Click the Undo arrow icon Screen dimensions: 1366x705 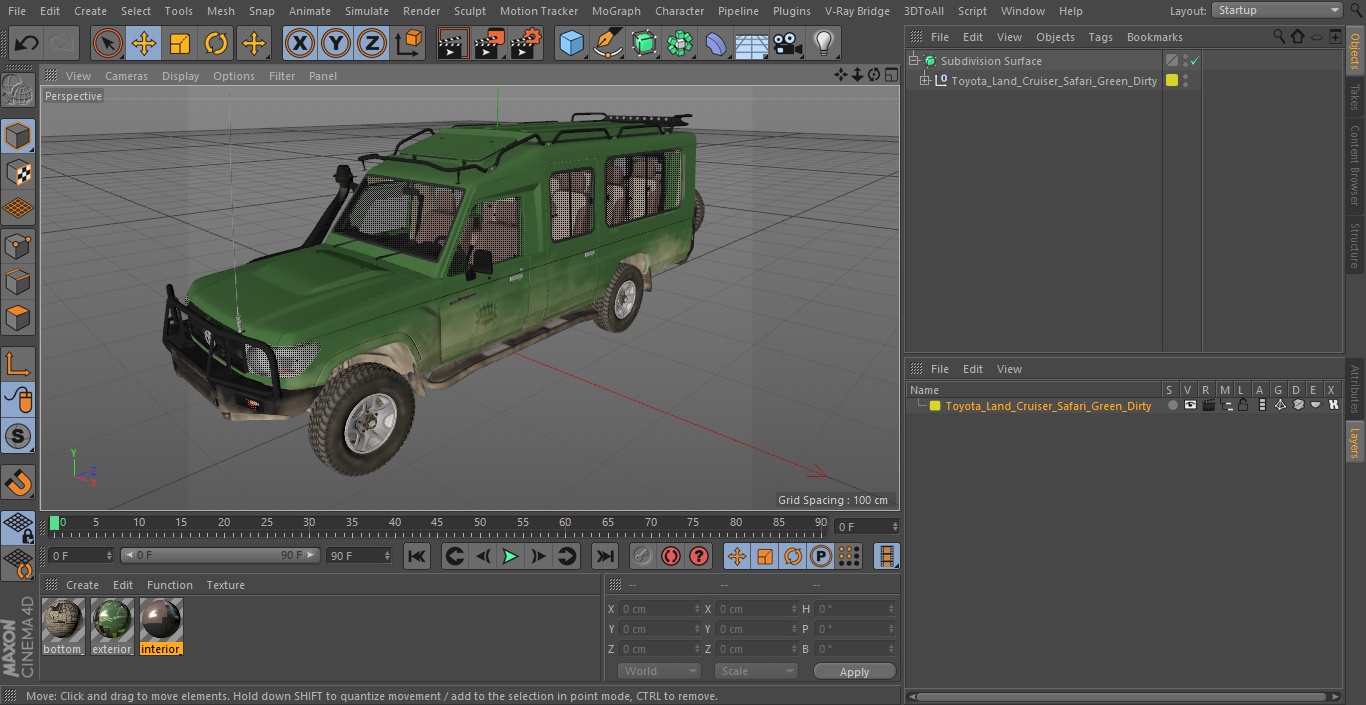pos(27,43)
